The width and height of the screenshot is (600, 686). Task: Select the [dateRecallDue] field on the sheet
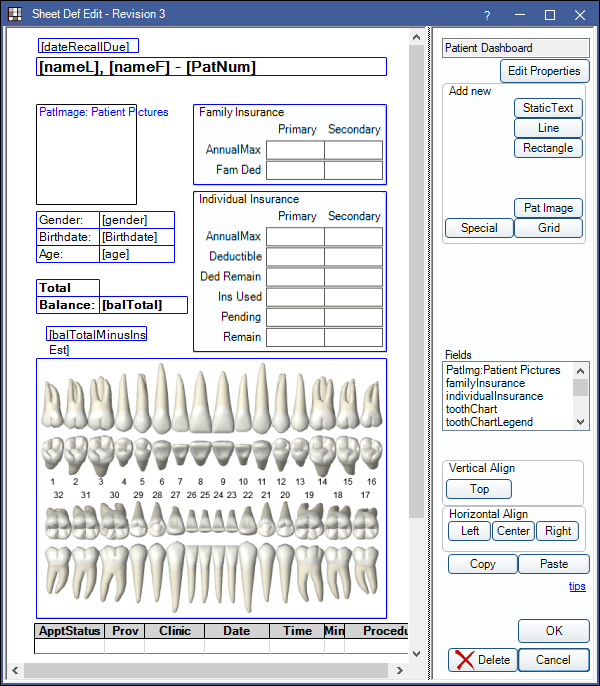[88, 46]
